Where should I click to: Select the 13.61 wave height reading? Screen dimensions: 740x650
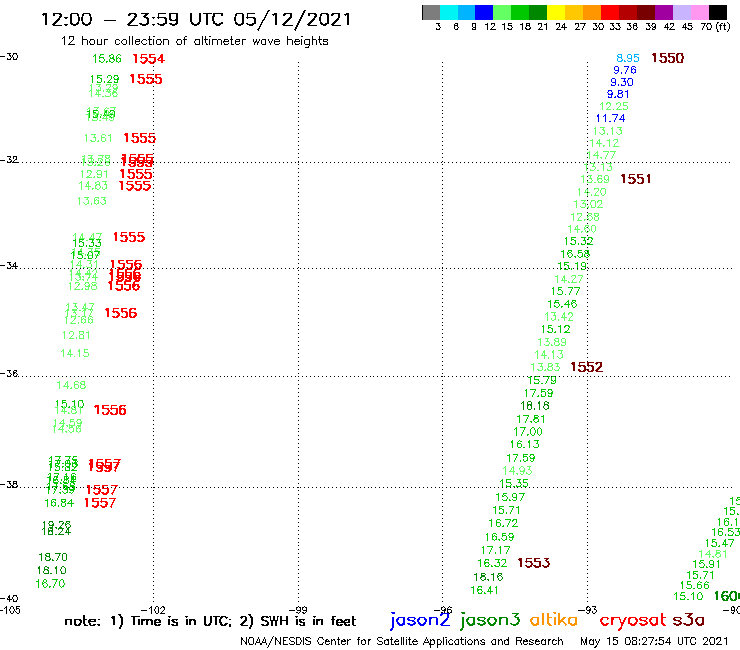[98, 138]
